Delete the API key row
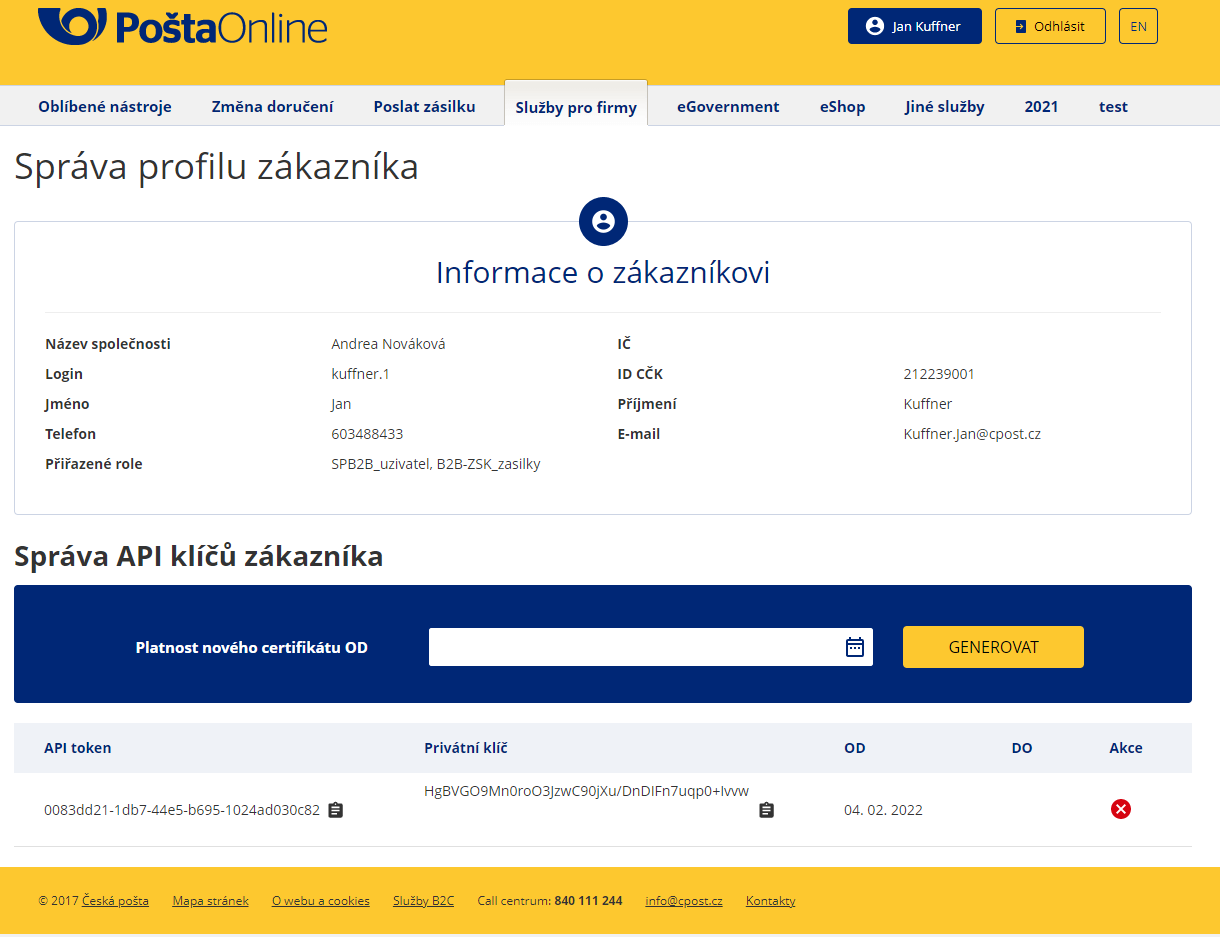Image resolution: width=1220 pixels, height=937 pixels. (1121, 809)
